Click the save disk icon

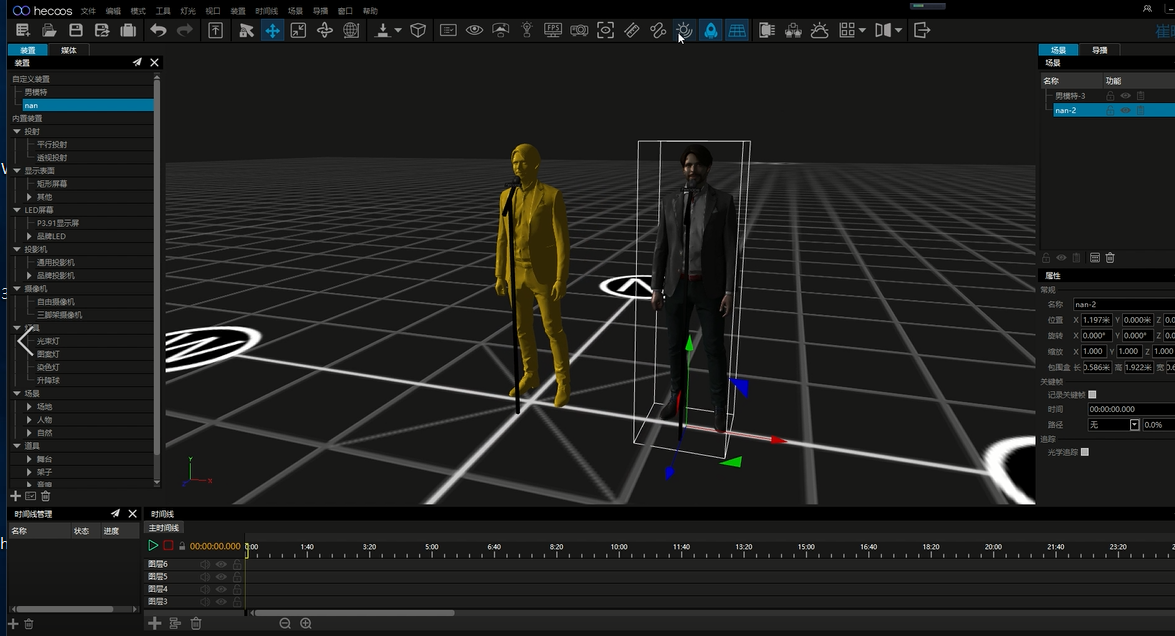click(x=76, y=30)
